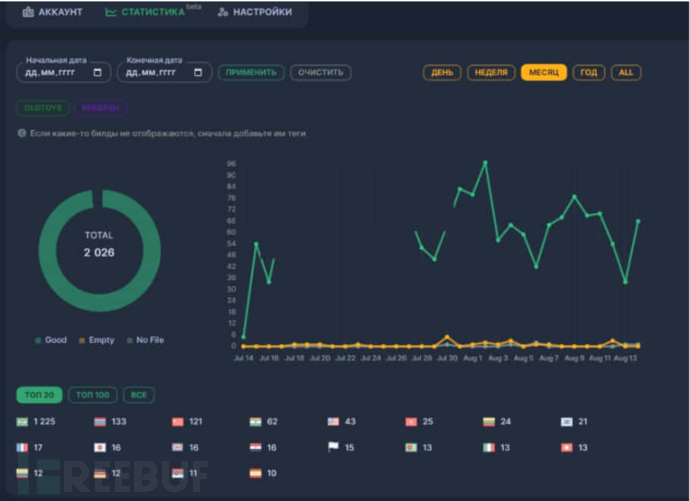Open calendar picker for Конечная дата
Image resolution: width=690 pixels, height=501 pixels.
click(198, 72)
